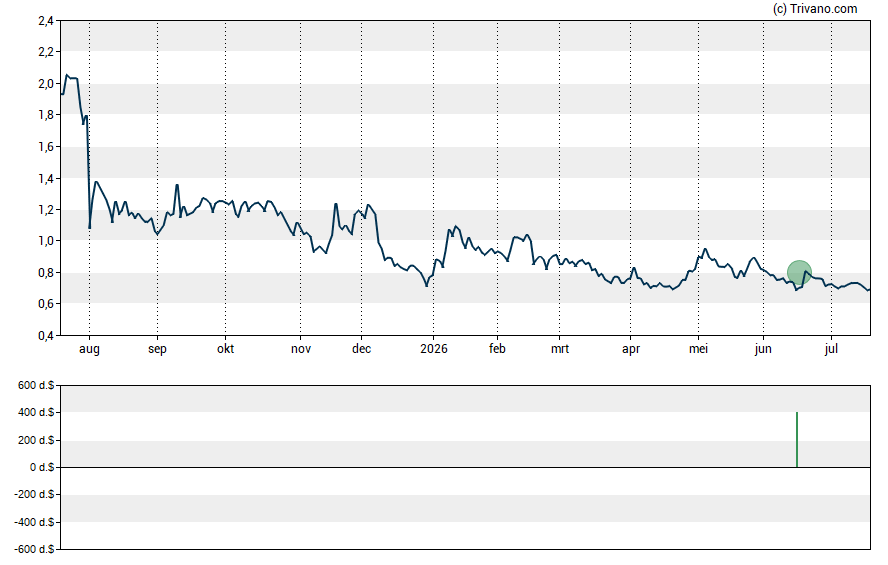Select the 'aug' month label
Image resolution: width=888 pixels, height=565 pixels.
(89, 349)
